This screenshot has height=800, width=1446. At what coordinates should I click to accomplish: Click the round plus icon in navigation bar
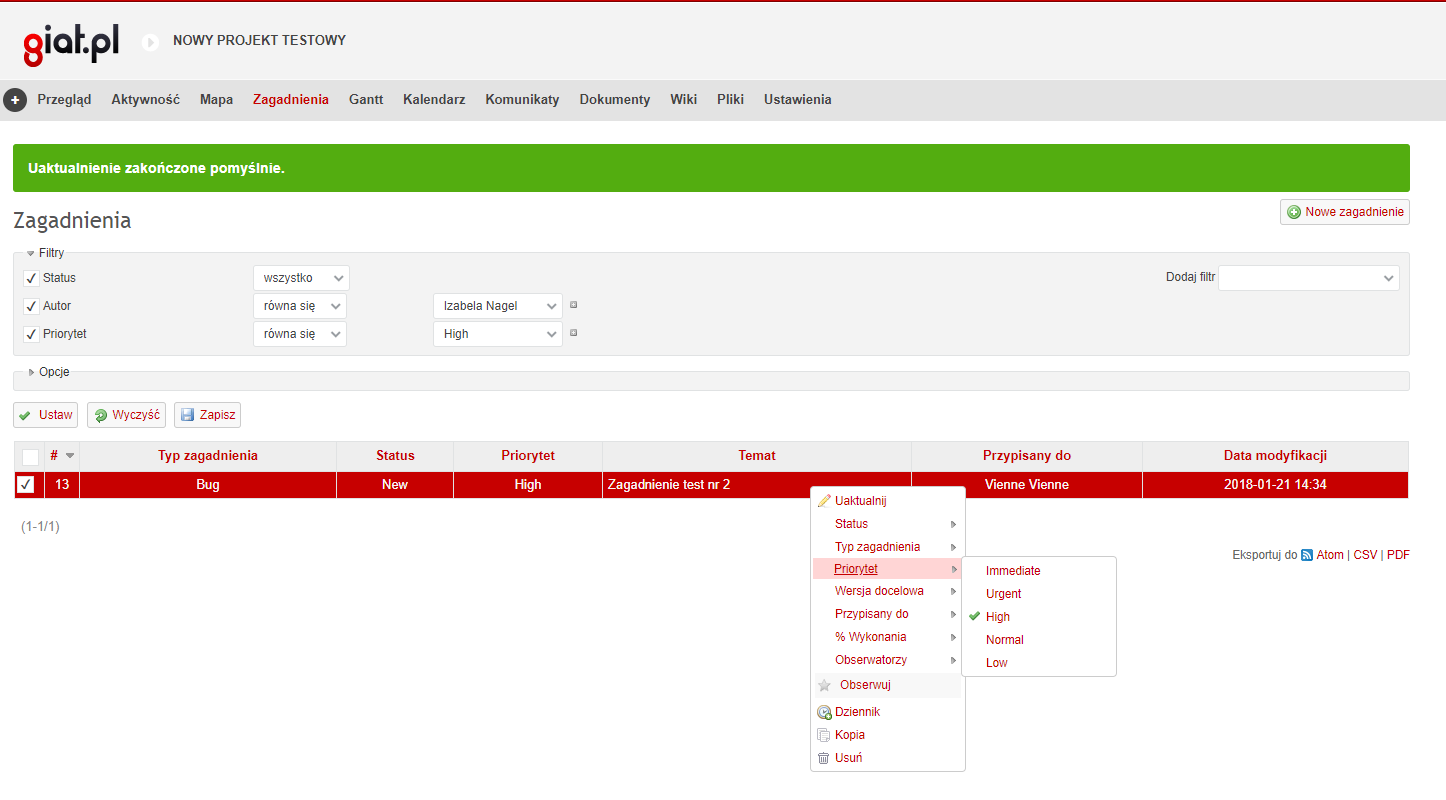pos(15,100)
